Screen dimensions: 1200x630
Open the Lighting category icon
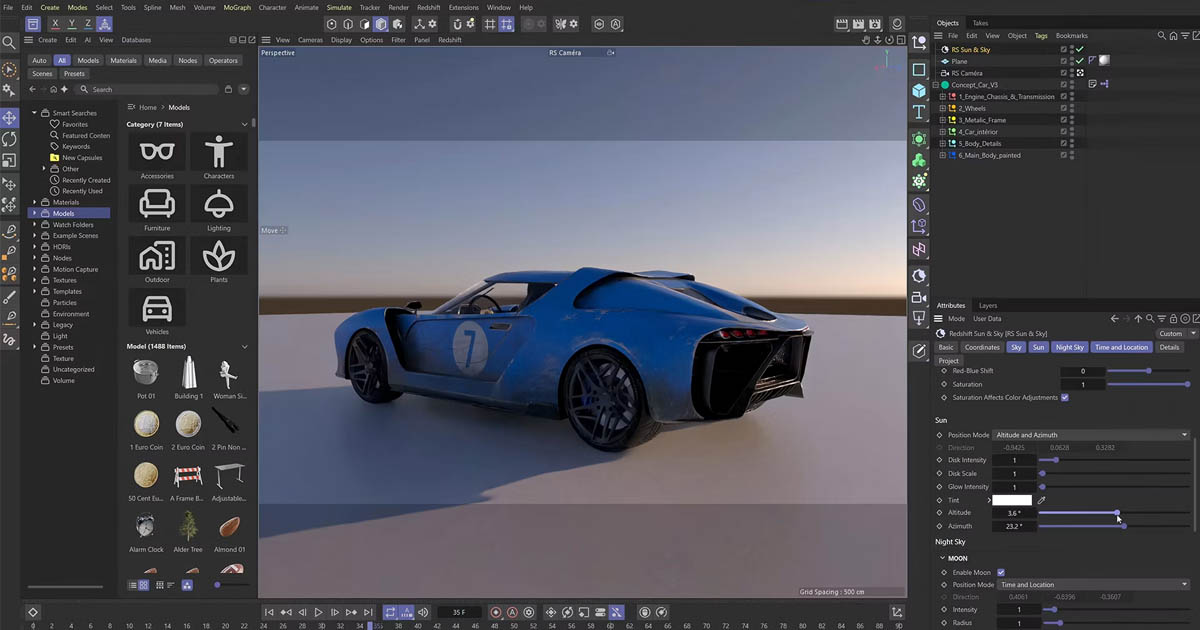coord(218,204)
